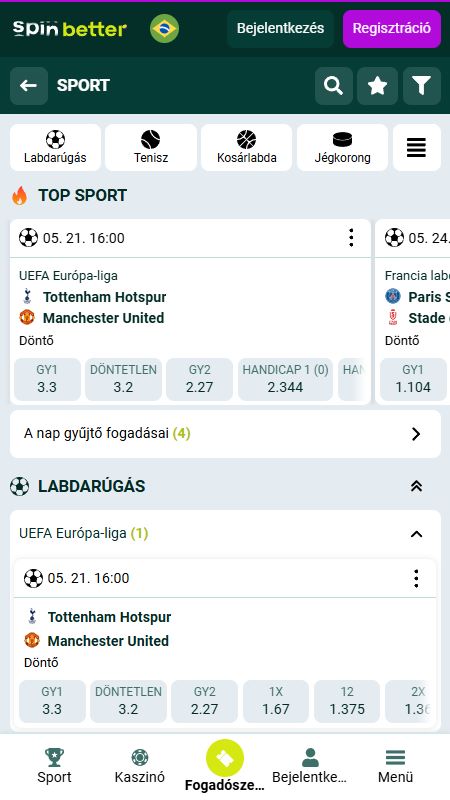450x800 pixels.
Task: Open favorites with the star icon
Action: [378, 86]
